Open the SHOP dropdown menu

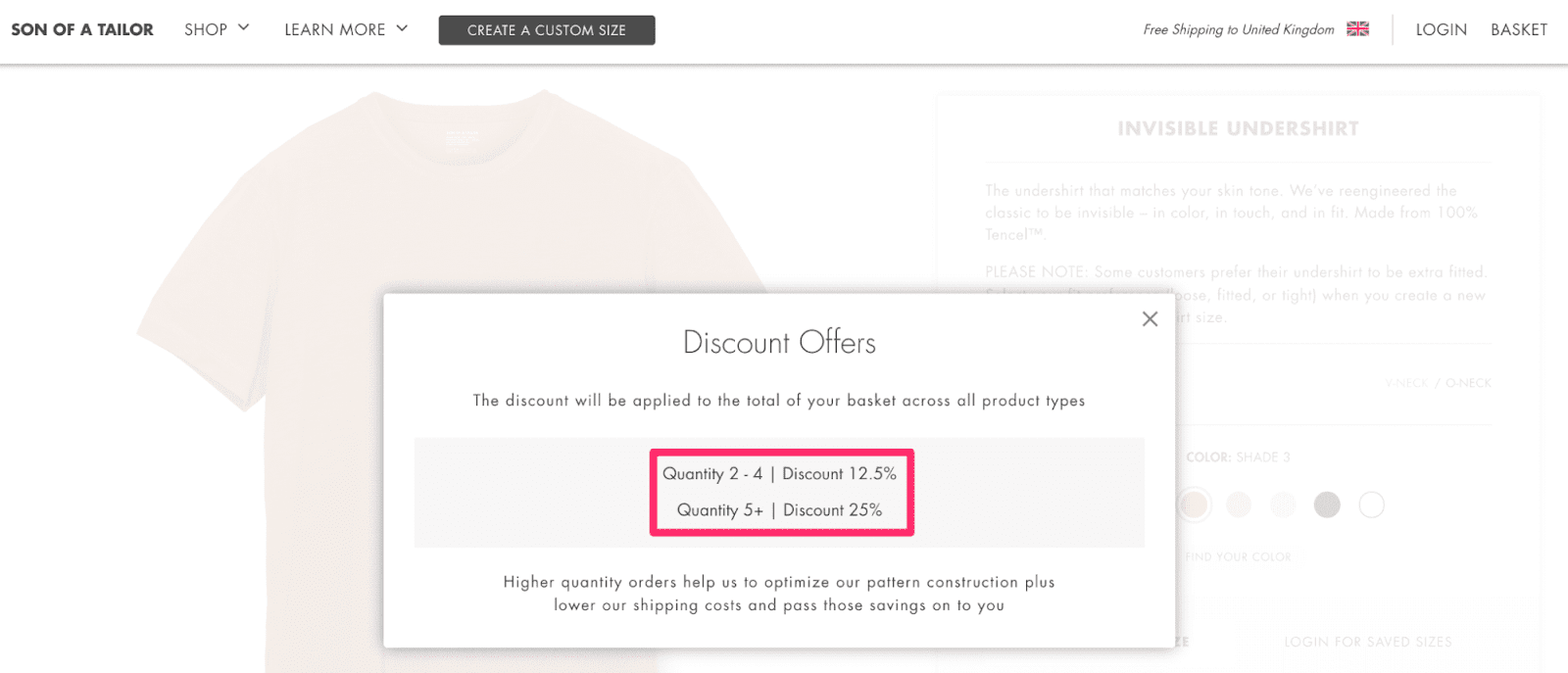(x=208, y=28)
